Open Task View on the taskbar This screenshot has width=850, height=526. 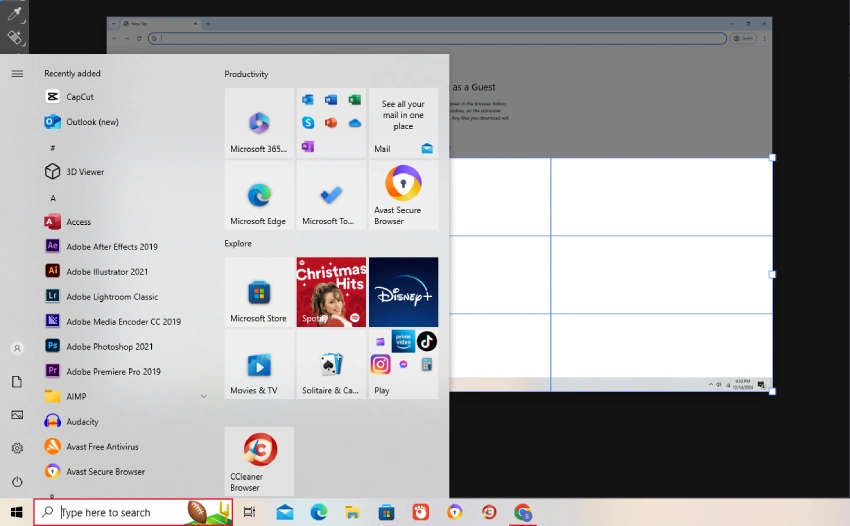pos(249,512)
